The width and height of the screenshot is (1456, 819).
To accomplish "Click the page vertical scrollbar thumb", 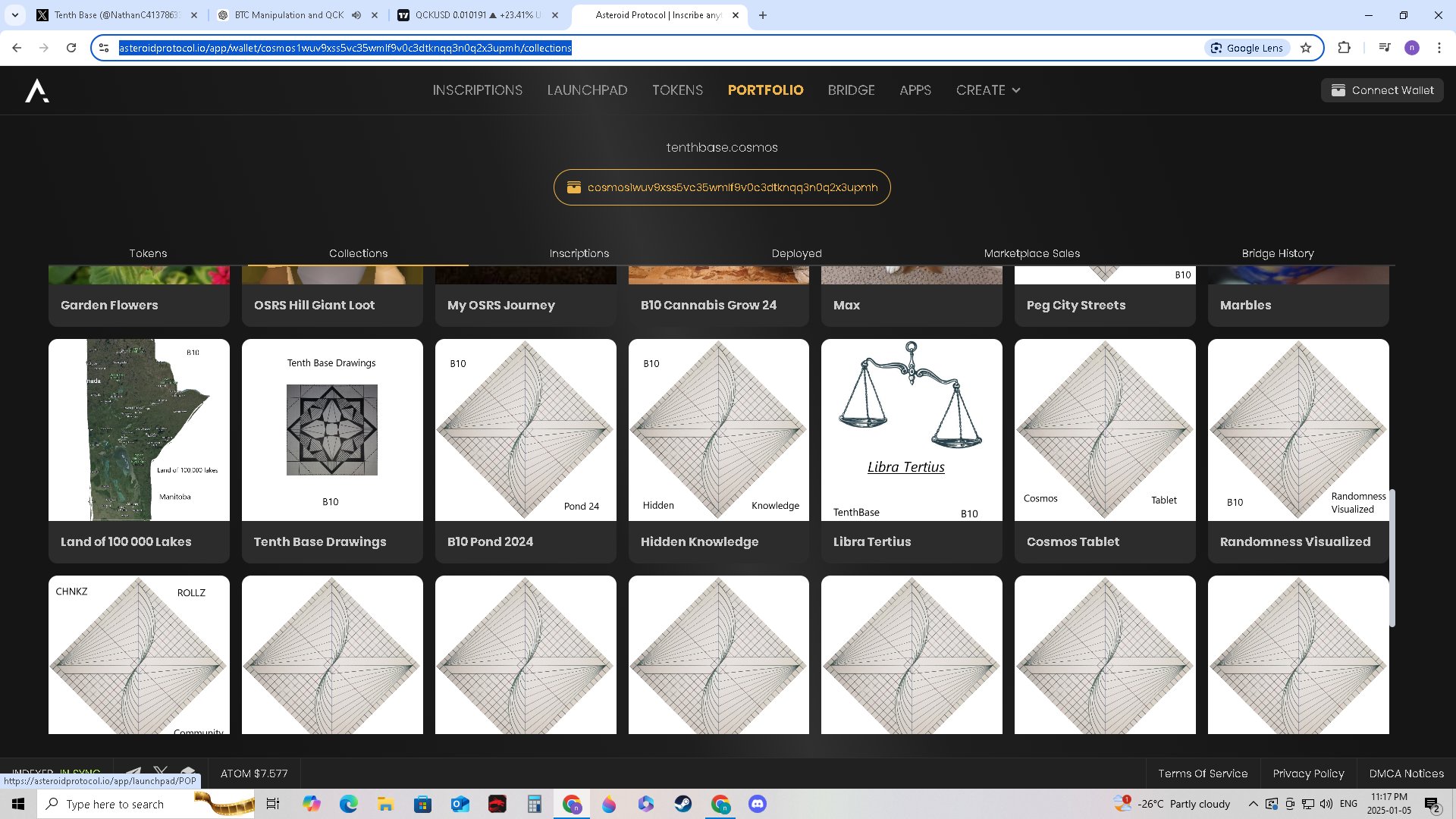I will [x=1392, y=557].
